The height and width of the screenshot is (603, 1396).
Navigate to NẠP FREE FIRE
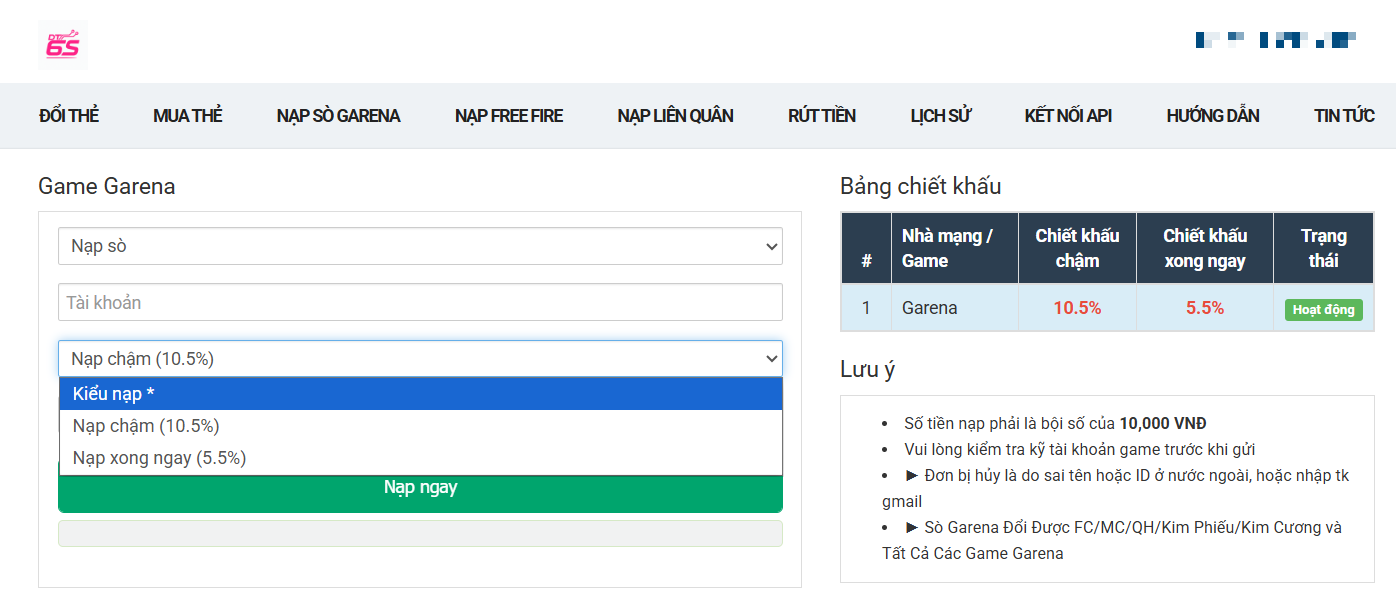[509, 116]
